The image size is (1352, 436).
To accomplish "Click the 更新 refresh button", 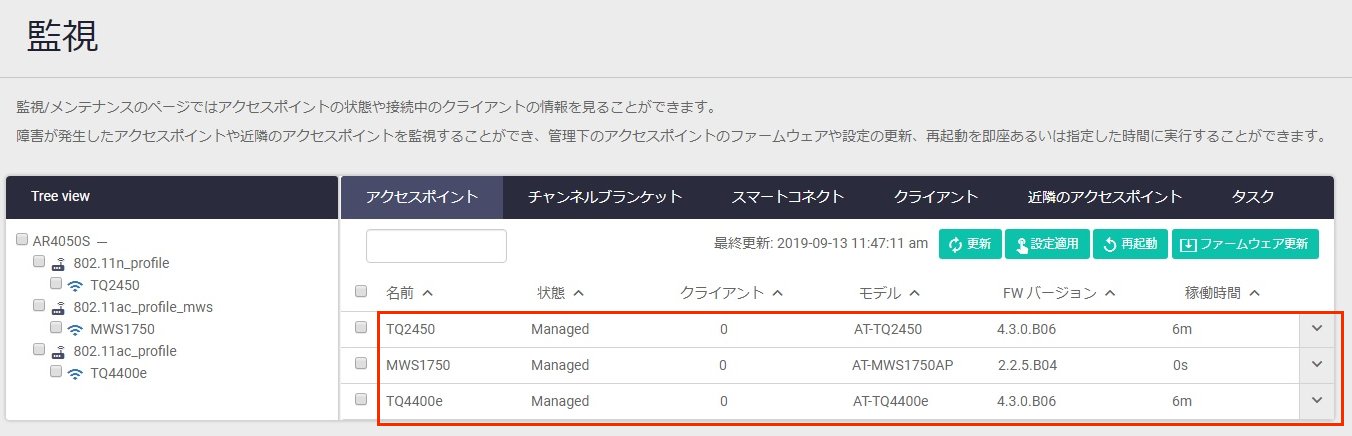I will pos(969,245).
